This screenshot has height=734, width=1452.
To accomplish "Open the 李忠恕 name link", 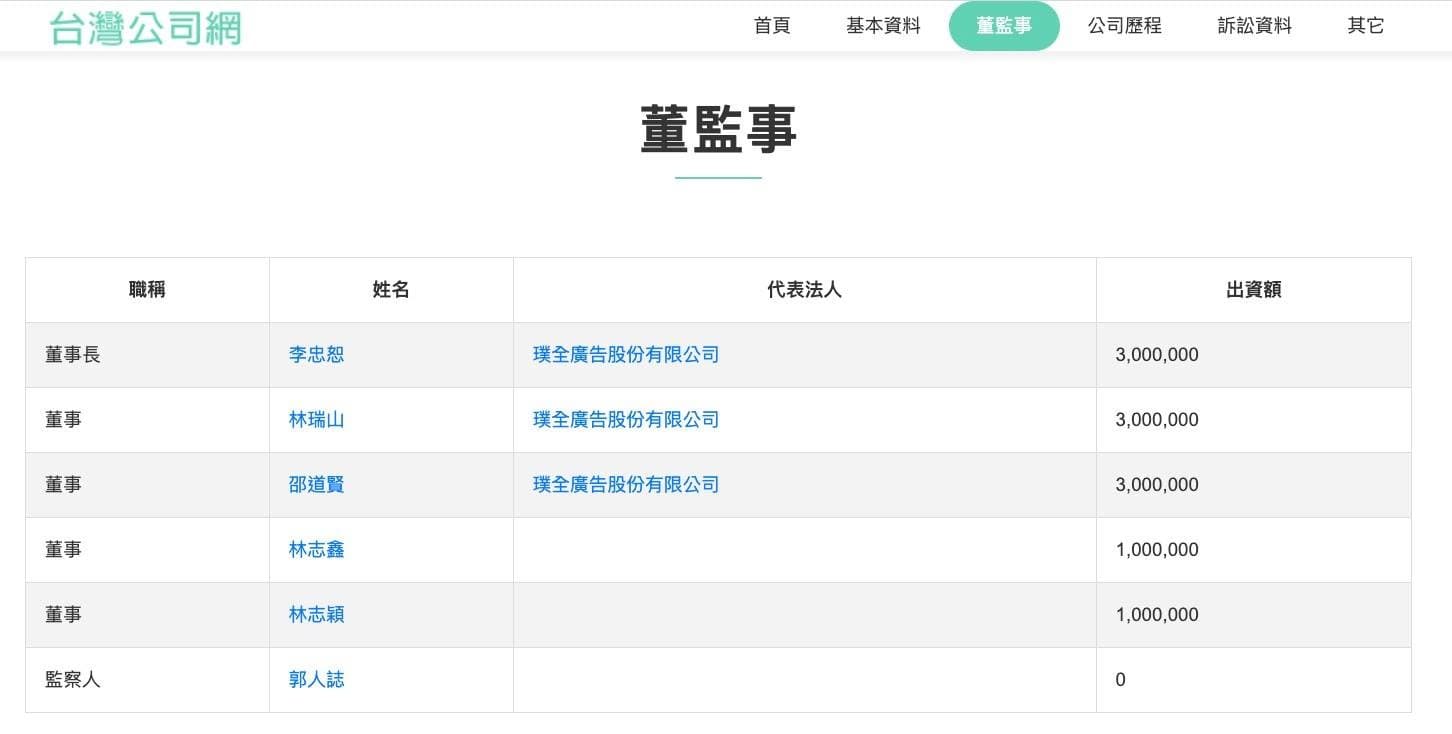I will (x=316, y=355).
